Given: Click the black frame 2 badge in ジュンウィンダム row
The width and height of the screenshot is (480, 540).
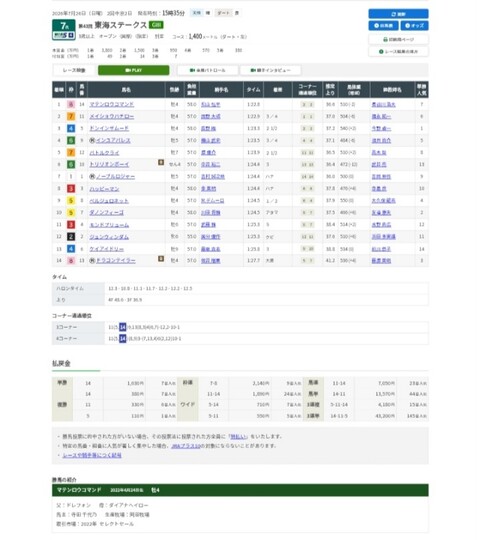Looking at the screenshot, I should click(x=71, y=237).
